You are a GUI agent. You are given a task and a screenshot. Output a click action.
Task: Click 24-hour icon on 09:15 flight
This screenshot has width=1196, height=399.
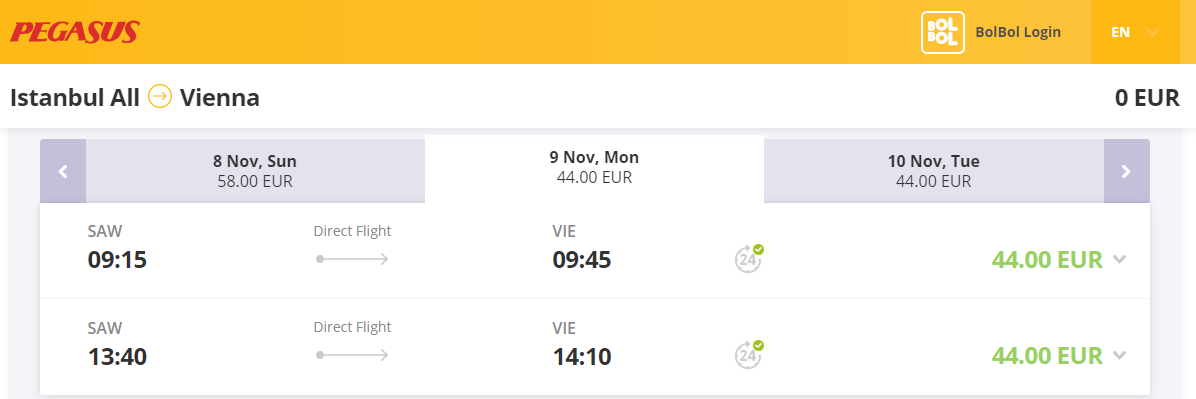pyautogui.click(x=749, y=259)
